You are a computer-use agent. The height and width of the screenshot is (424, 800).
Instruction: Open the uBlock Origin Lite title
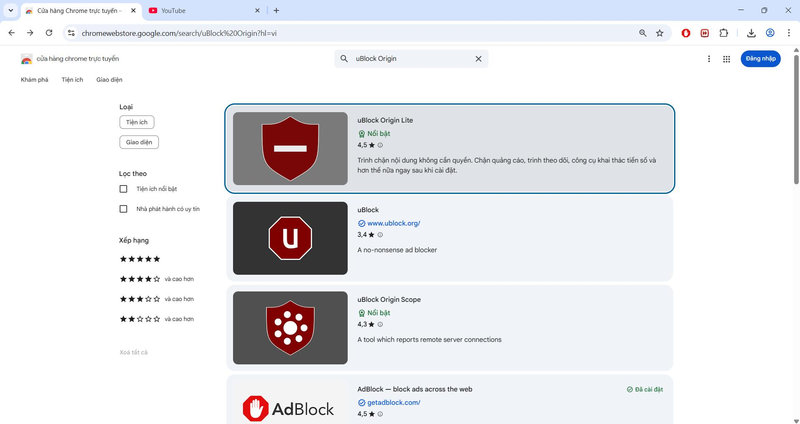[x=385, y=120]
